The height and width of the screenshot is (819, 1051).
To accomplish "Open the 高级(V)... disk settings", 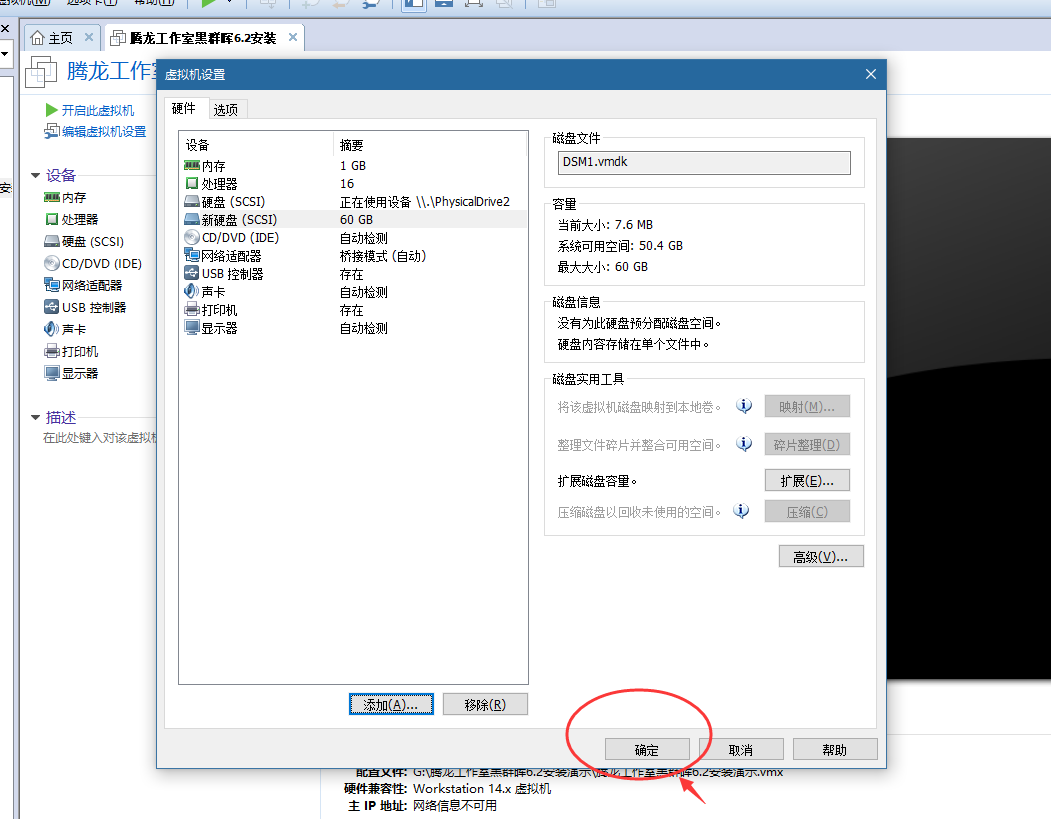I will click(x=820, y=557).
